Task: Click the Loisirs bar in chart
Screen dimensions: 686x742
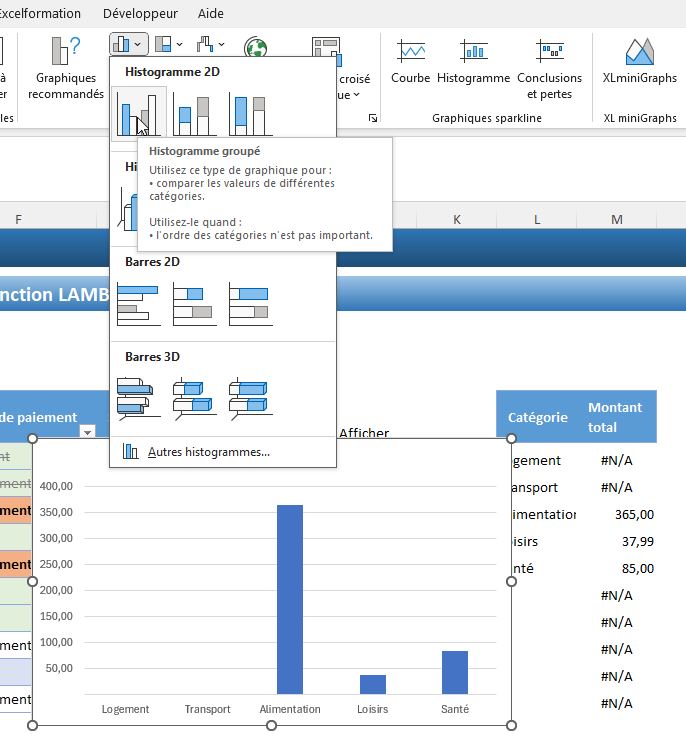Action: [373, 684]
